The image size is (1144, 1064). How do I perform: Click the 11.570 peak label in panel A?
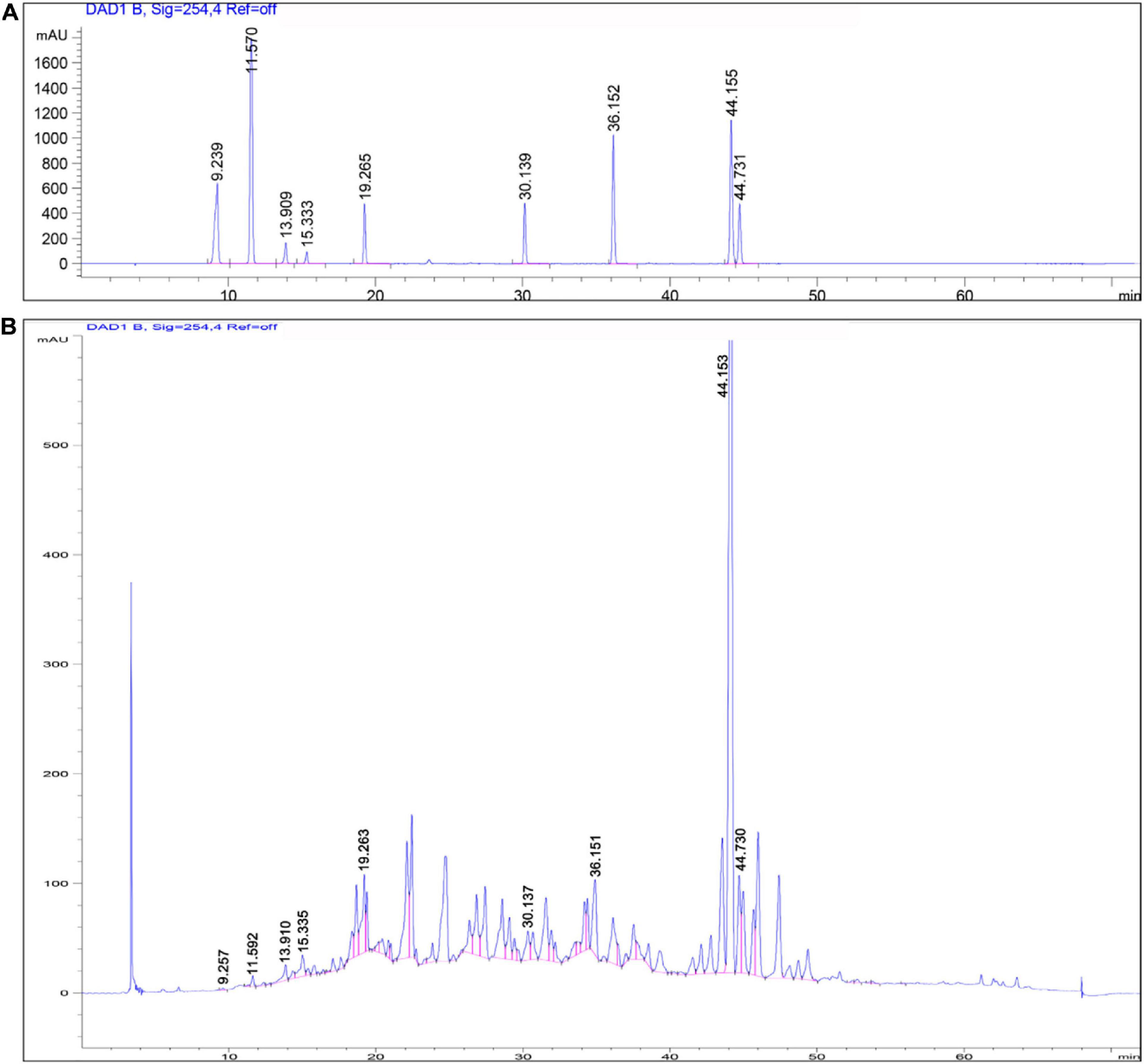(252, 50)
